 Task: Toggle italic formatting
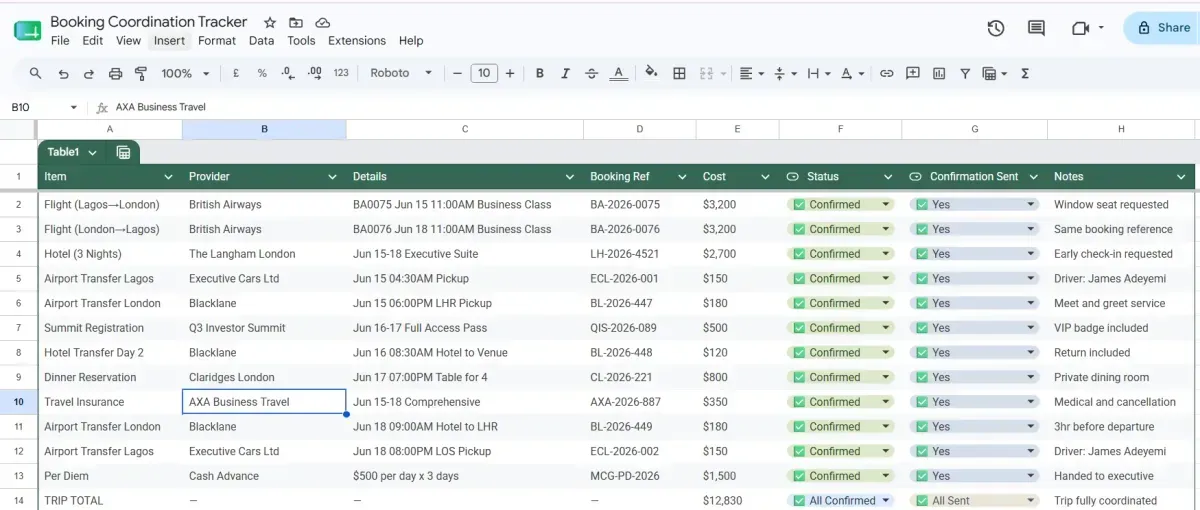(565, 73)
